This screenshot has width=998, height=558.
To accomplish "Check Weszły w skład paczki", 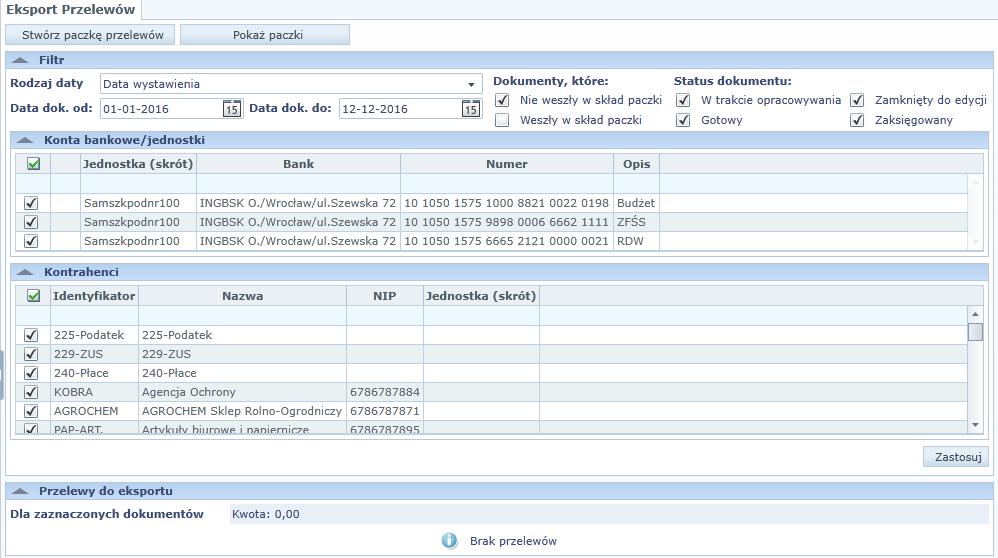I will pyautogui.click(x=502, y=120).
